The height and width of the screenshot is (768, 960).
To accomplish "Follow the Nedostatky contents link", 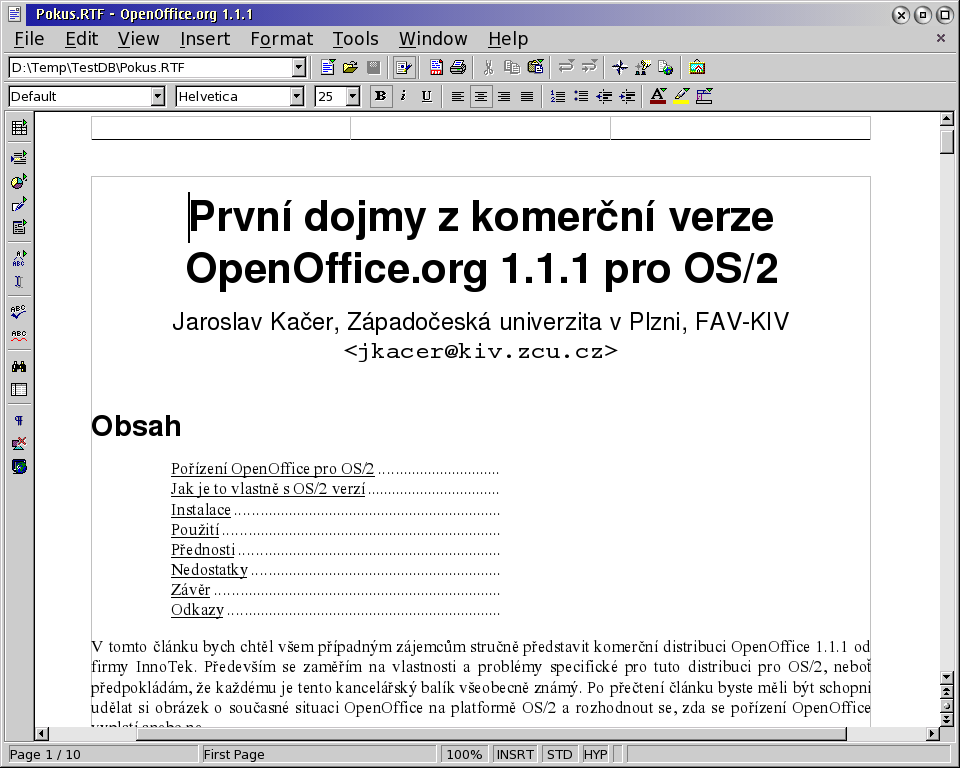I will tap(209, 570).
